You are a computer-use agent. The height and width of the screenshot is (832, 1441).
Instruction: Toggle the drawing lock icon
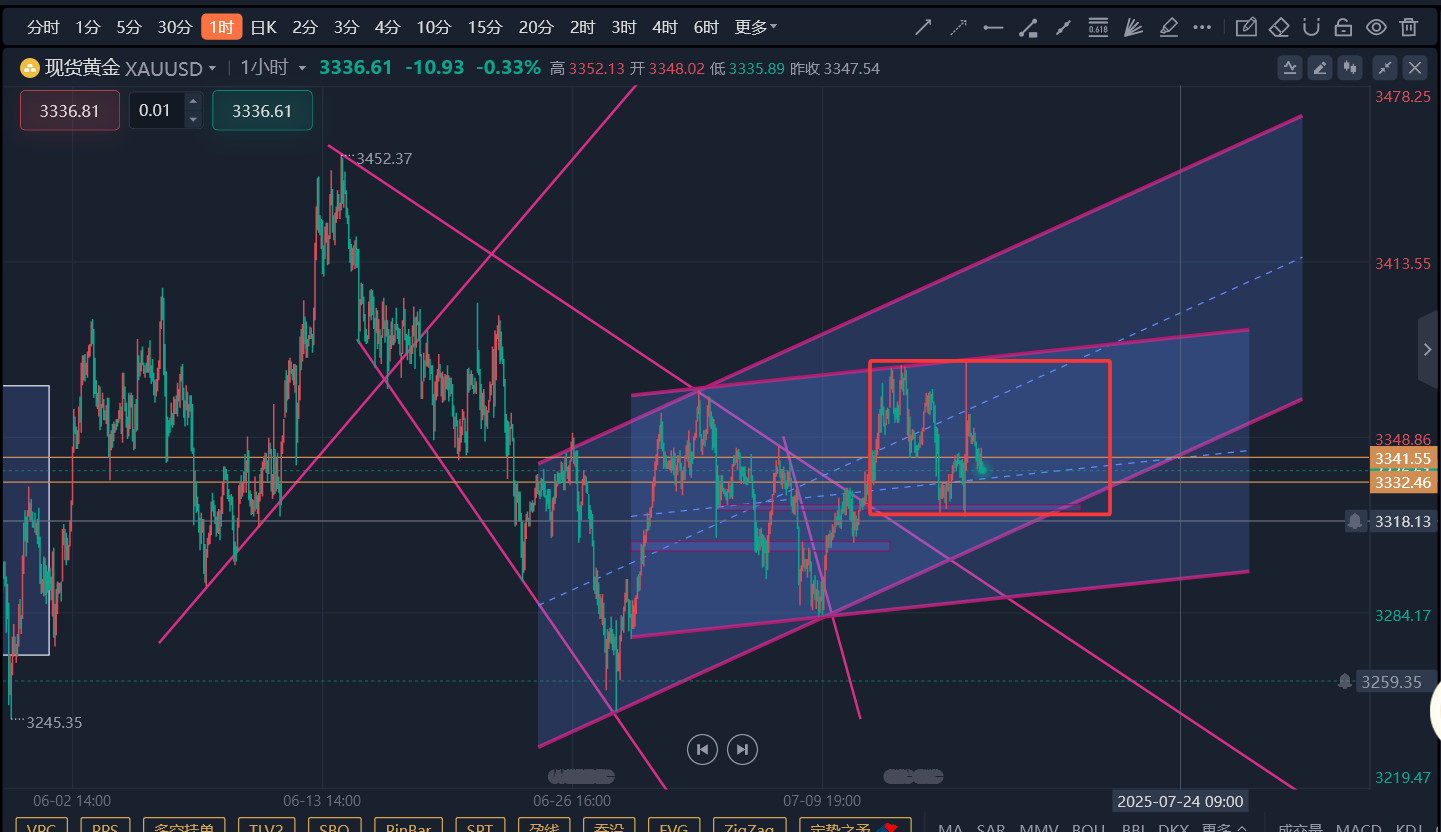[1343, 27]
